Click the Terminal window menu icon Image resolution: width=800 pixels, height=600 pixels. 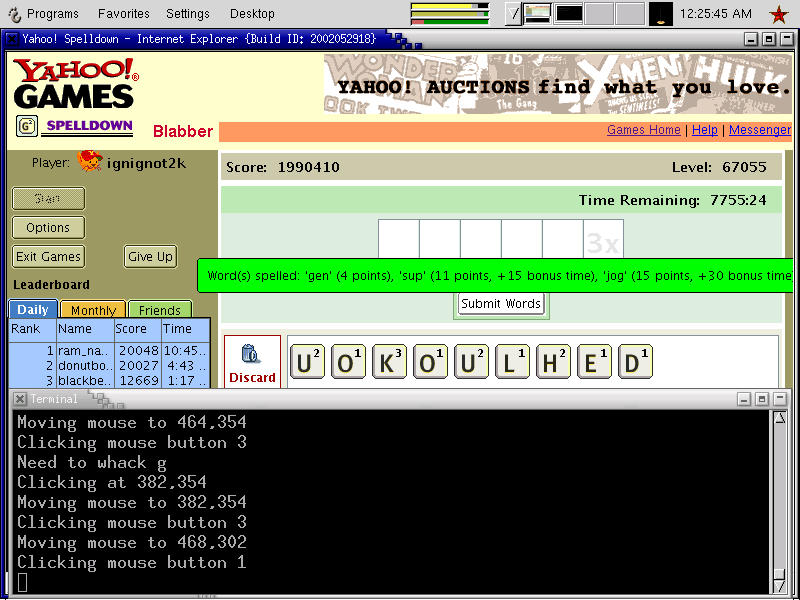point(19,399)
